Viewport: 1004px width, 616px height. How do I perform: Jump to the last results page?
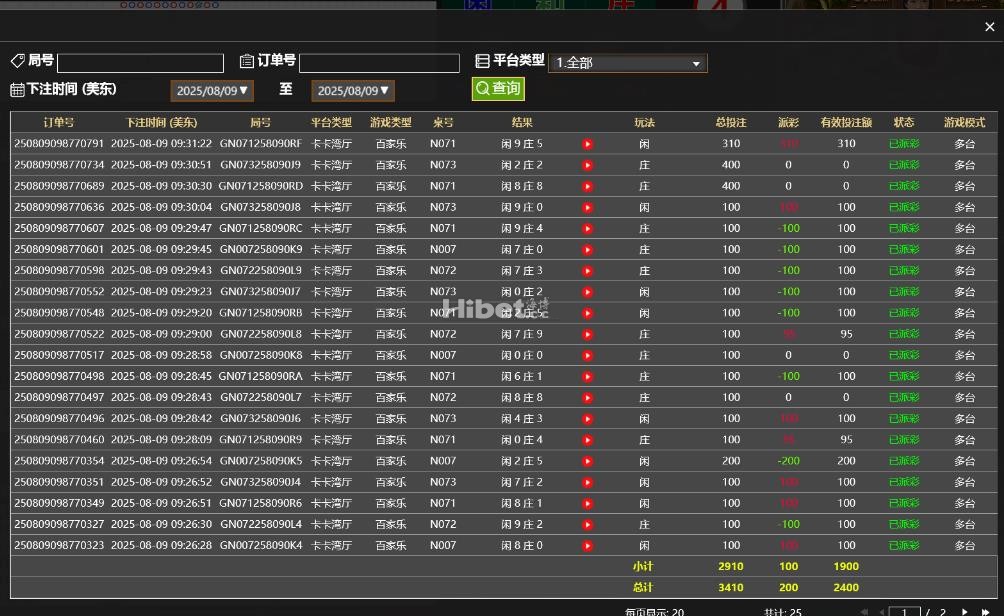pos(986,611)
